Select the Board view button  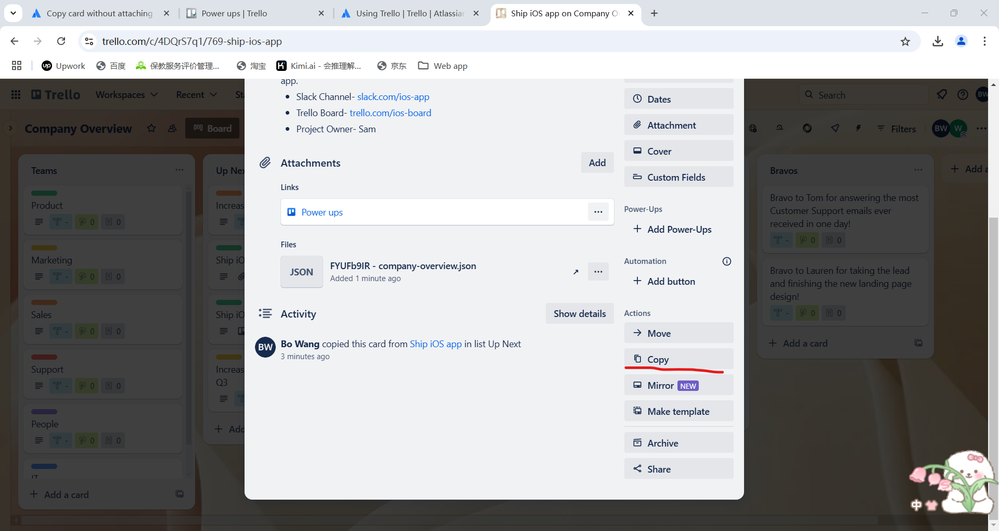tap(213, 128)
